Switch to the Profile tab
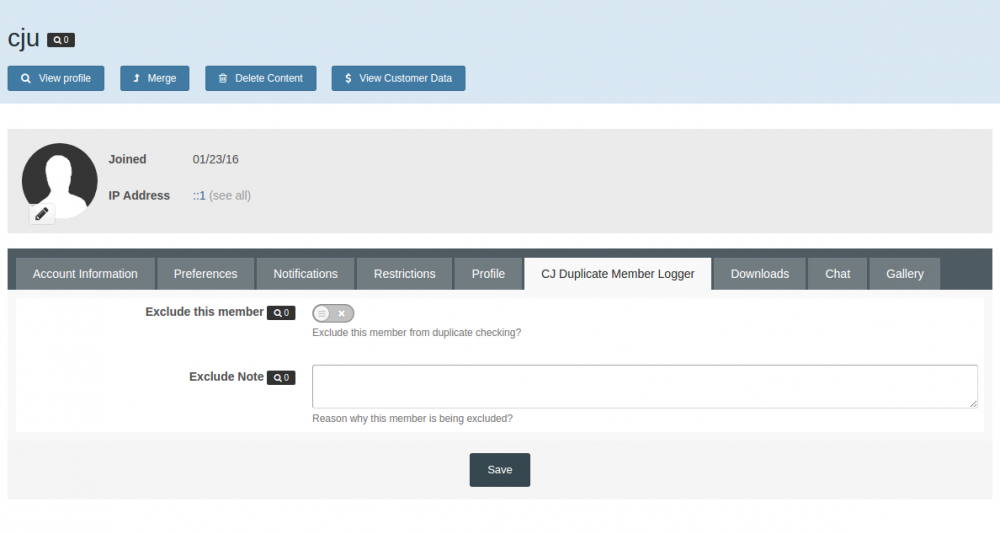The image size is (1000, 534). 488,274
